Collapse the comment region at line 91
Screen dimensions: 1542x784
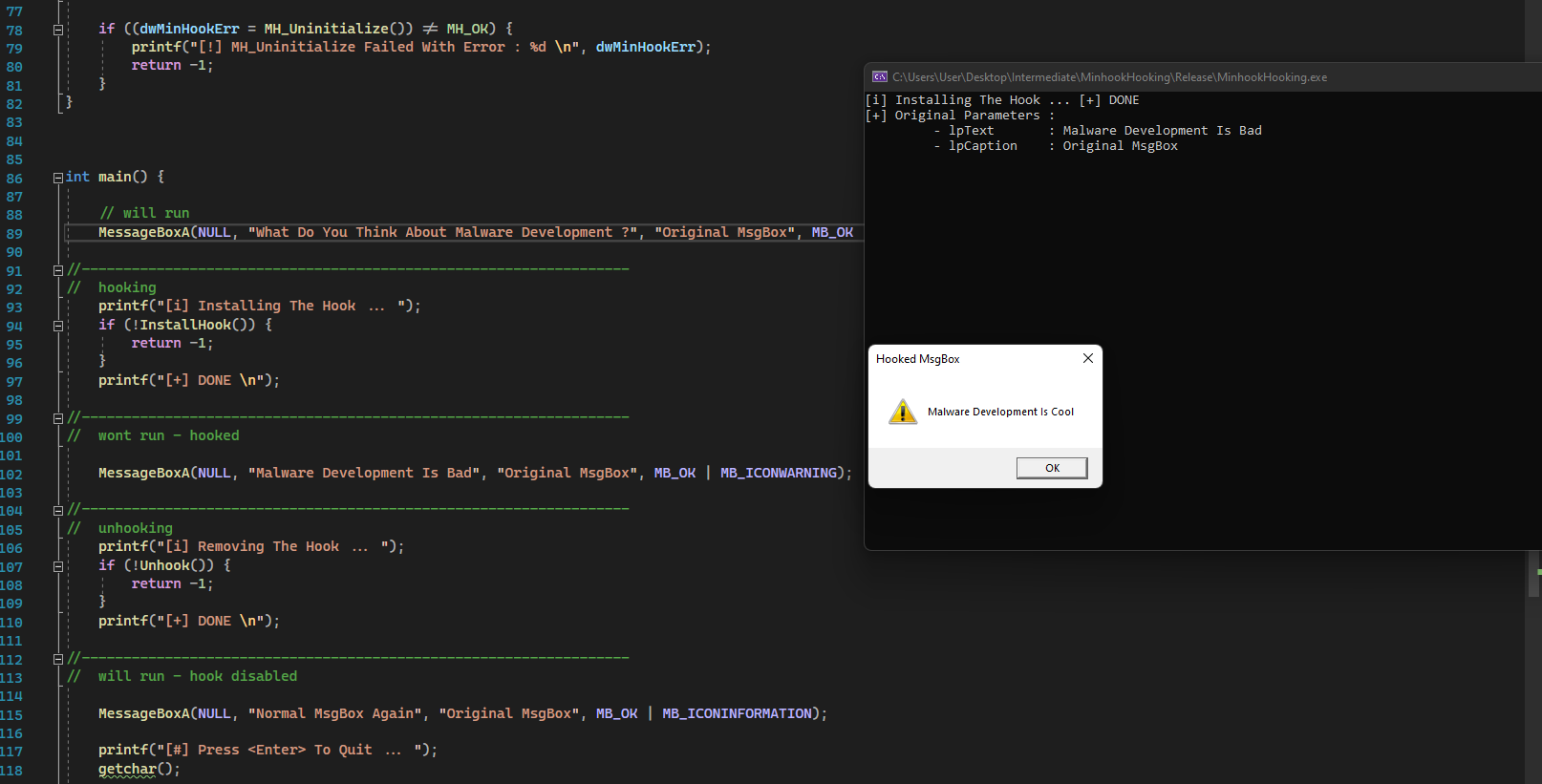pyautogui.click(x=58, y=270)
